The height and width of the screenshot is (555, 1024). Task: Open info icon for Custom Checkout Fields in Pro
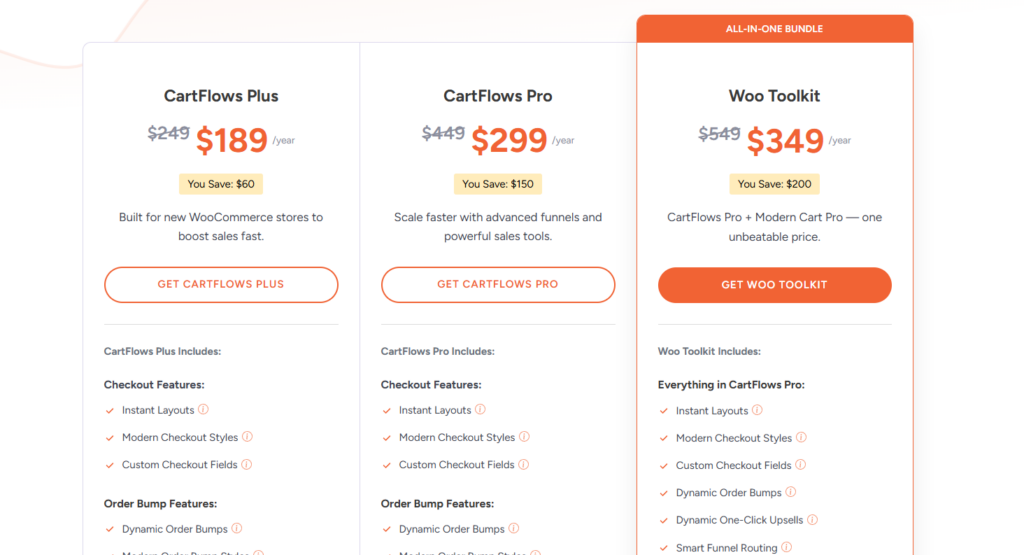pyautogui.click(x=523, y=464)
